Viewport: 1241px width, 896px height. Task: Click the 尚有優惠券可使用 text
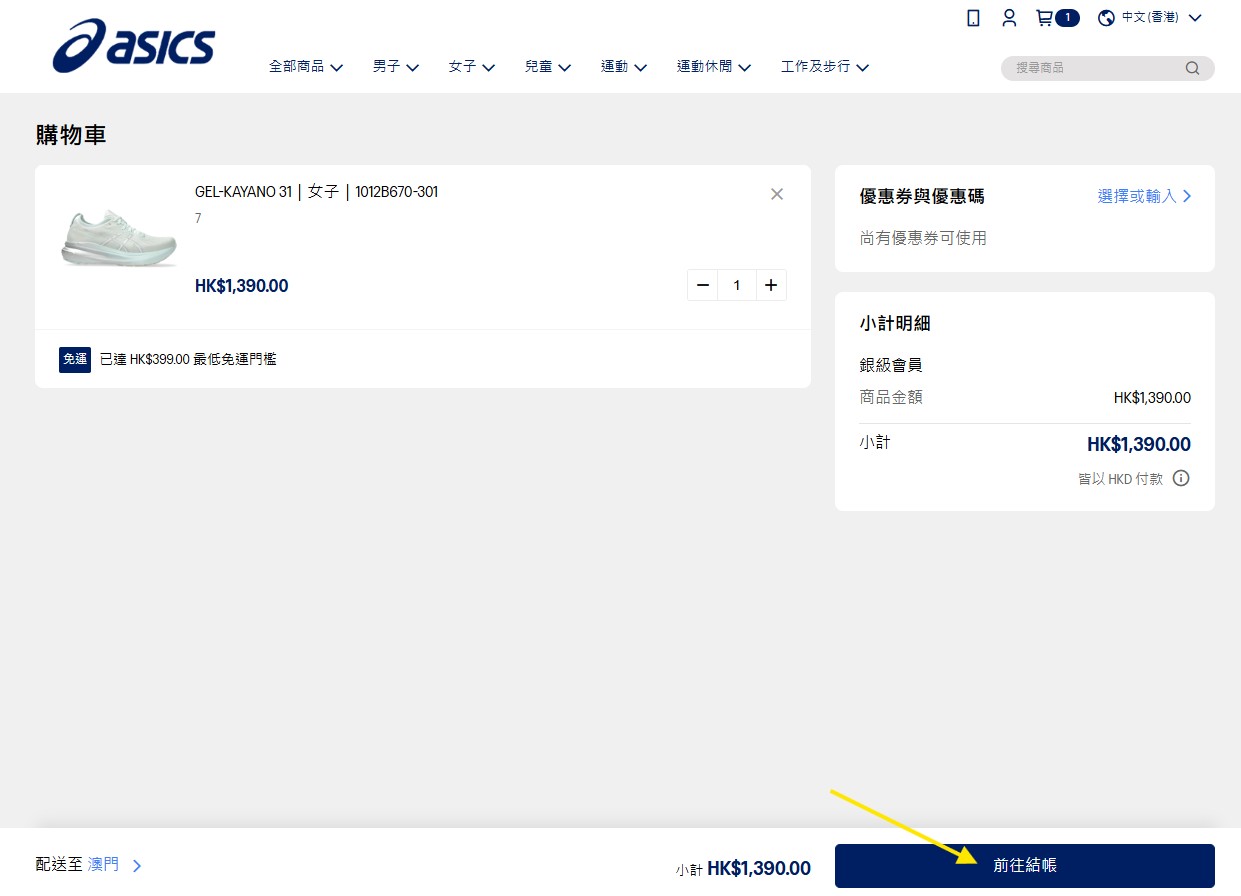(x=923, y=238)
